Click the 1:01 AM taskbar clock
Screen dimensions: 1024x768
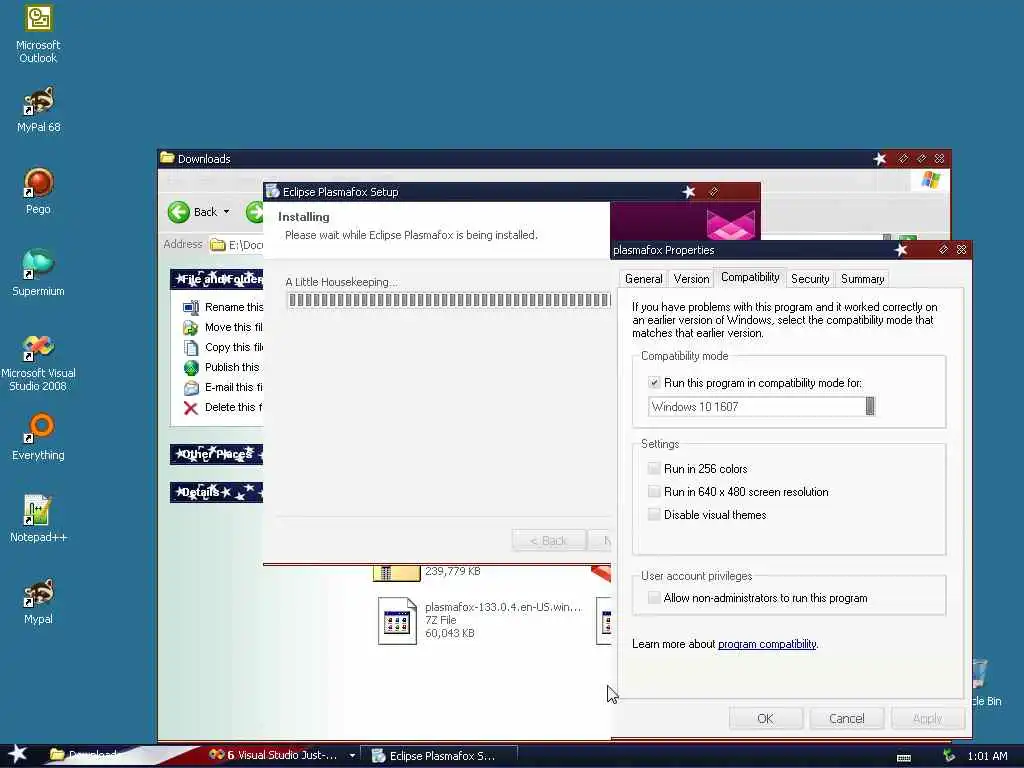(x=987, y=756)
